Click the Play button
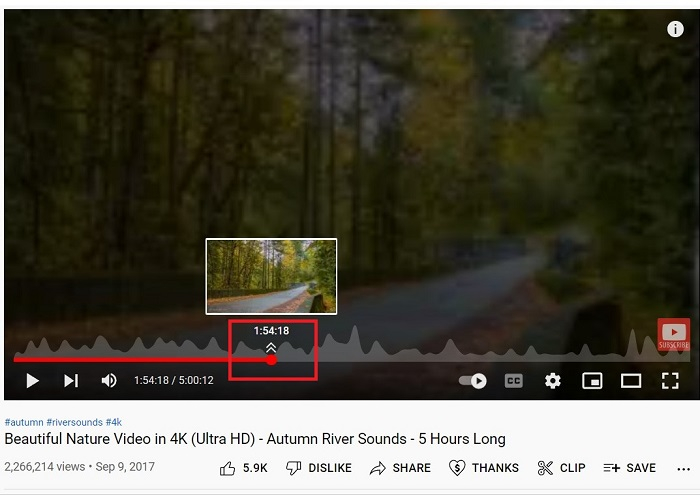 [32, 381]
